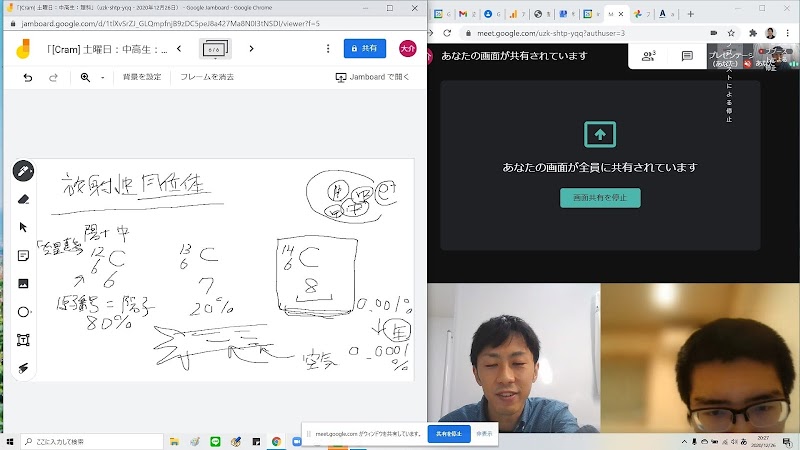Open the Windows Start menu
This screenshot has height=450, width=800.
9,441
